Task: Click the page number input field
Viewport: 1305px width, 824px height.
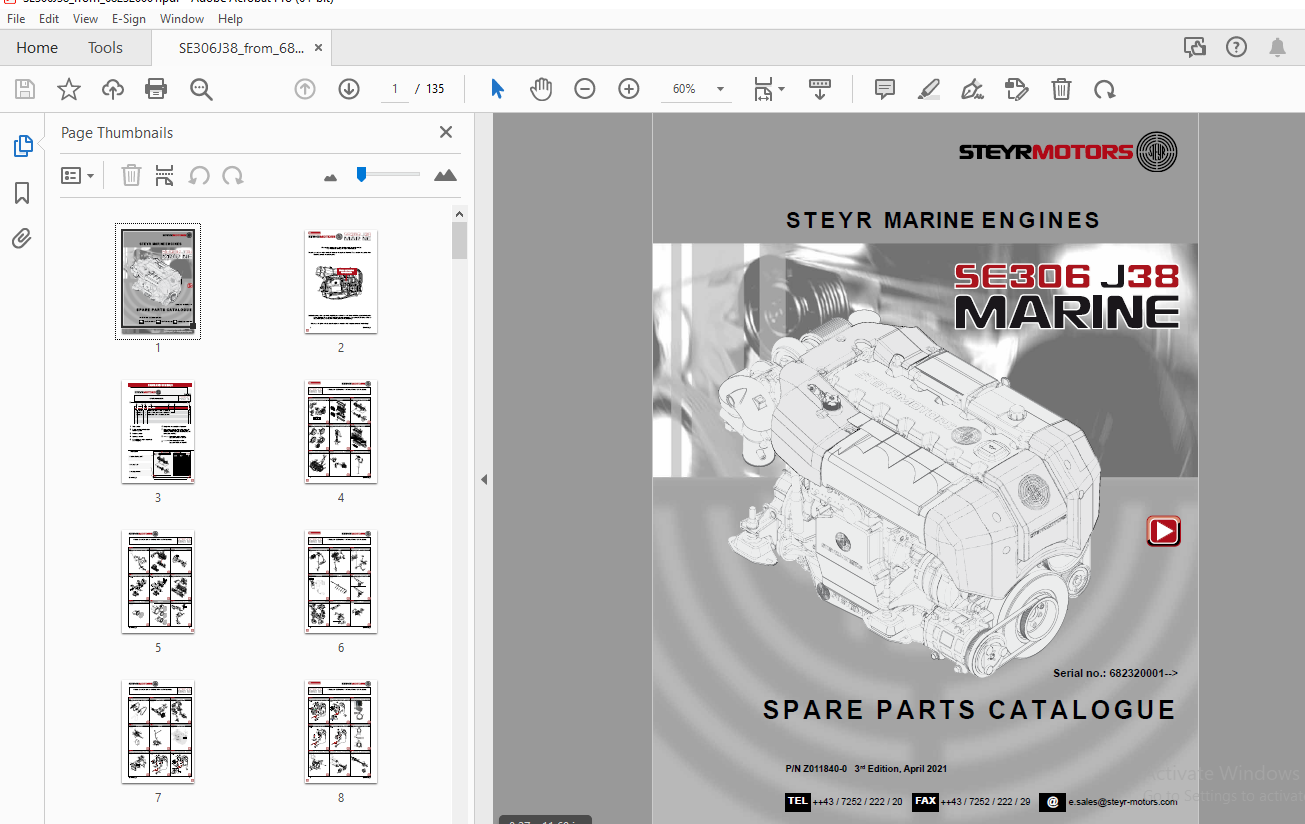Action: pyautogui.click(x=394, y=89)
